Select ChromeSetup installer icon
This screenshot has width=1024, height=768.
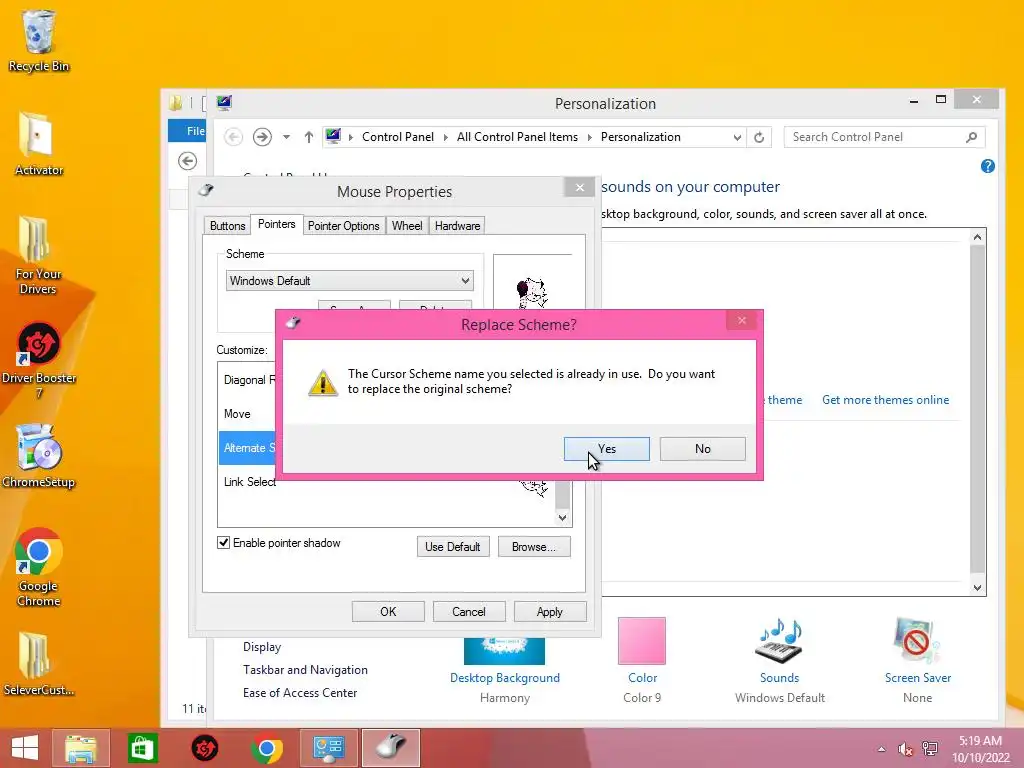click(39, 456)
